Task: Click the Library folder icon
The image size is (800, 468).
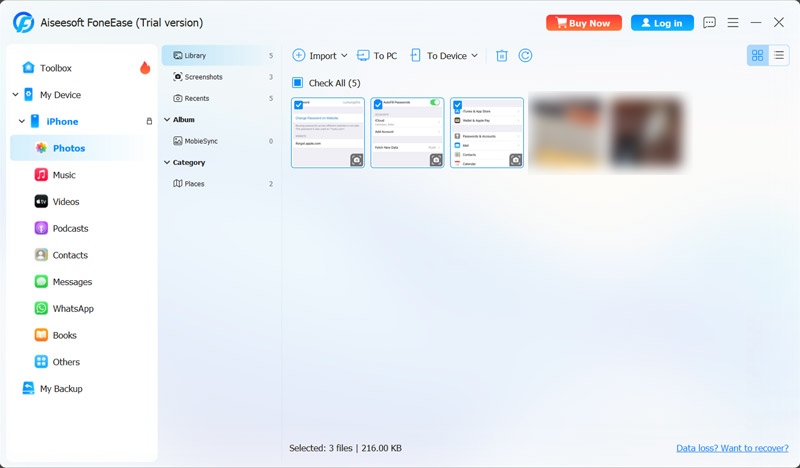Action: pyautogui.click(x=178, y=55)
